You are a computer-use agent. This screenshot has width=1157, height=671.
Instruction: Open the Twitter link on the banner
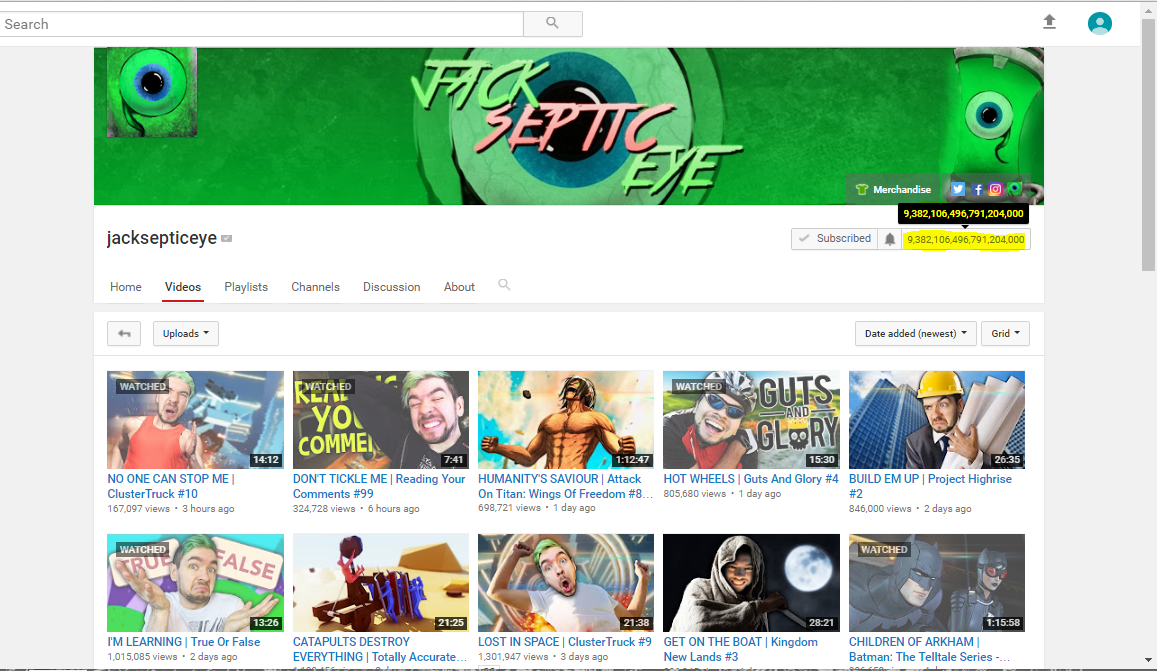[x=957, y=189]
